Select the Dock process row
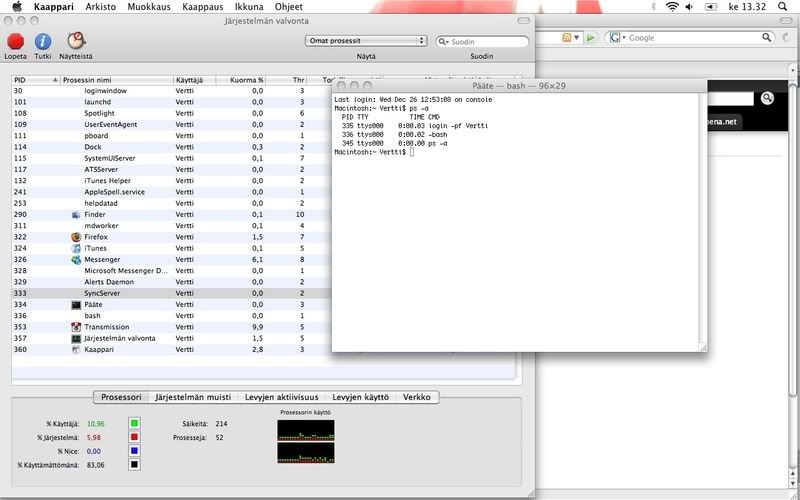Image resolution: width=800 pixels, height=500 pixels. point(171,147)
